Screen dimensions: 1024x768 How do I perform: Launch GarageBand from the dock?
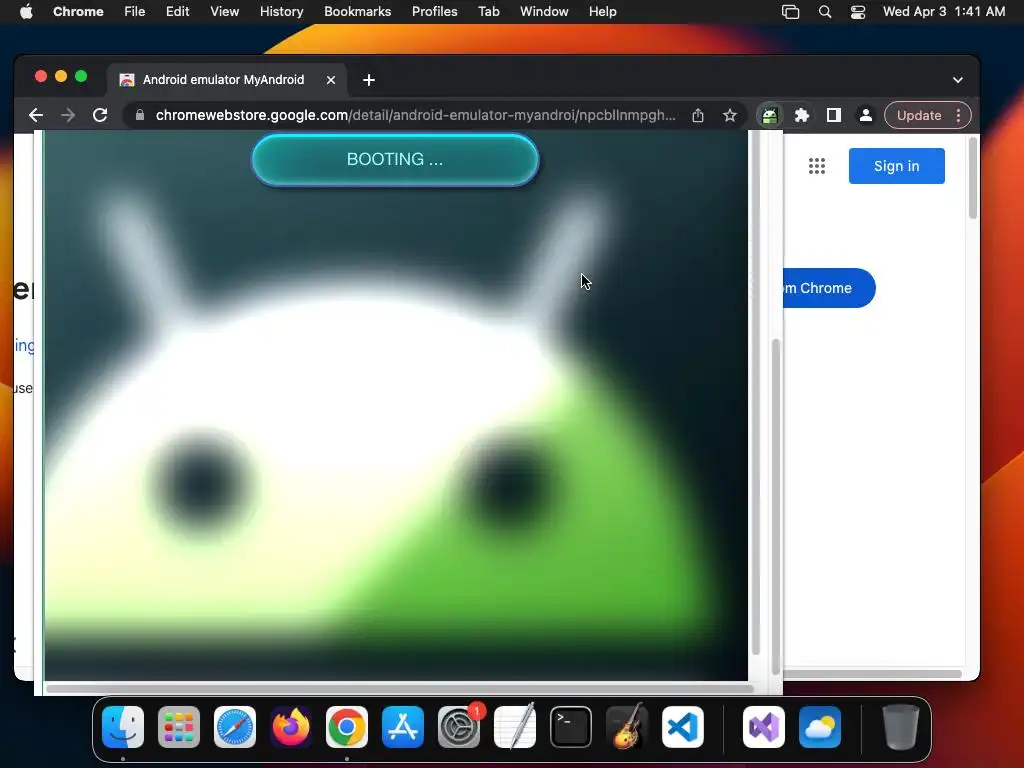pyautogui.click(x=627, y=727)
